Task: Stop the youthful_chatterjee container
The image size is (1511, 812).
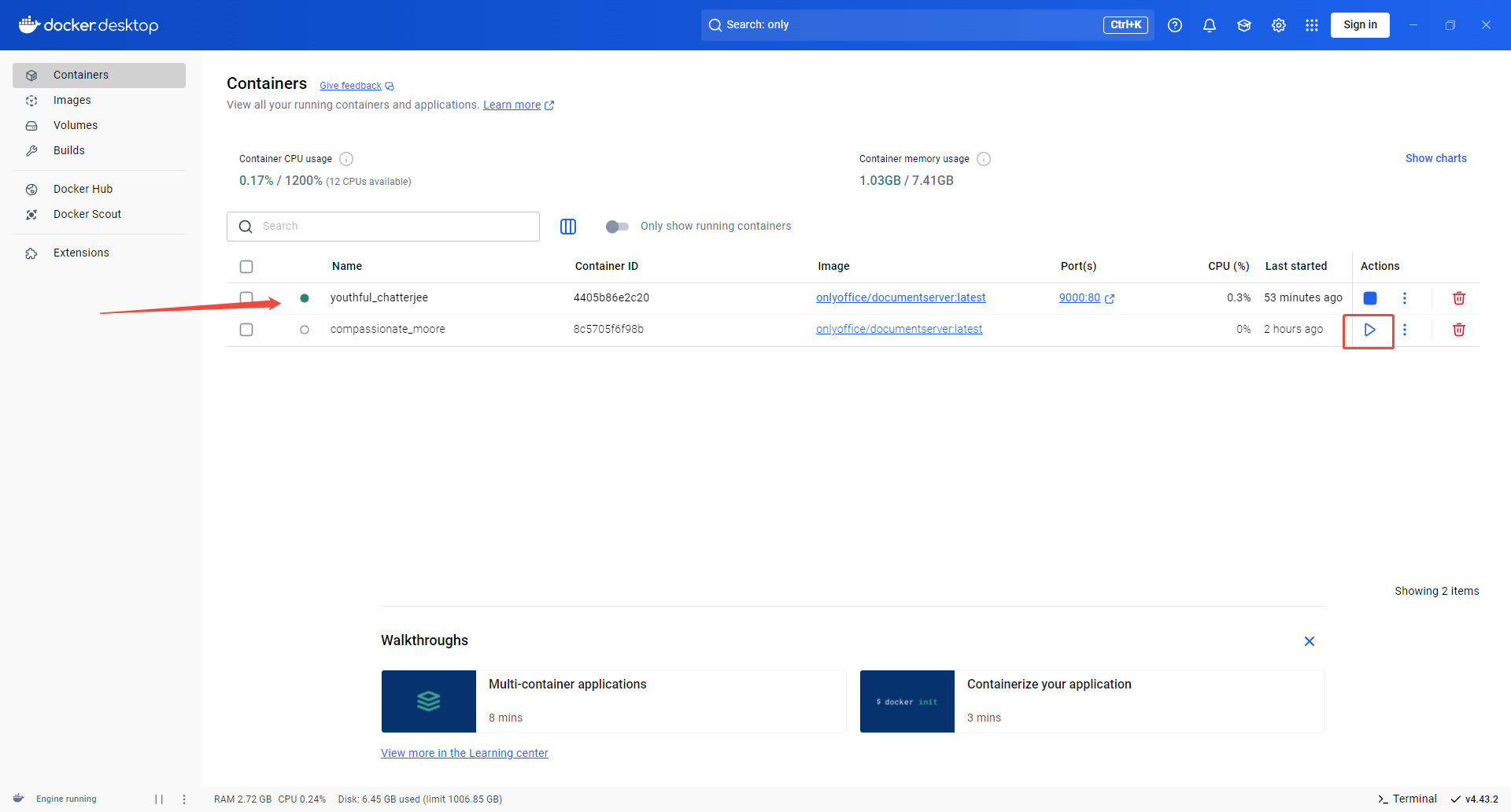Action: tap(1370, 298)
